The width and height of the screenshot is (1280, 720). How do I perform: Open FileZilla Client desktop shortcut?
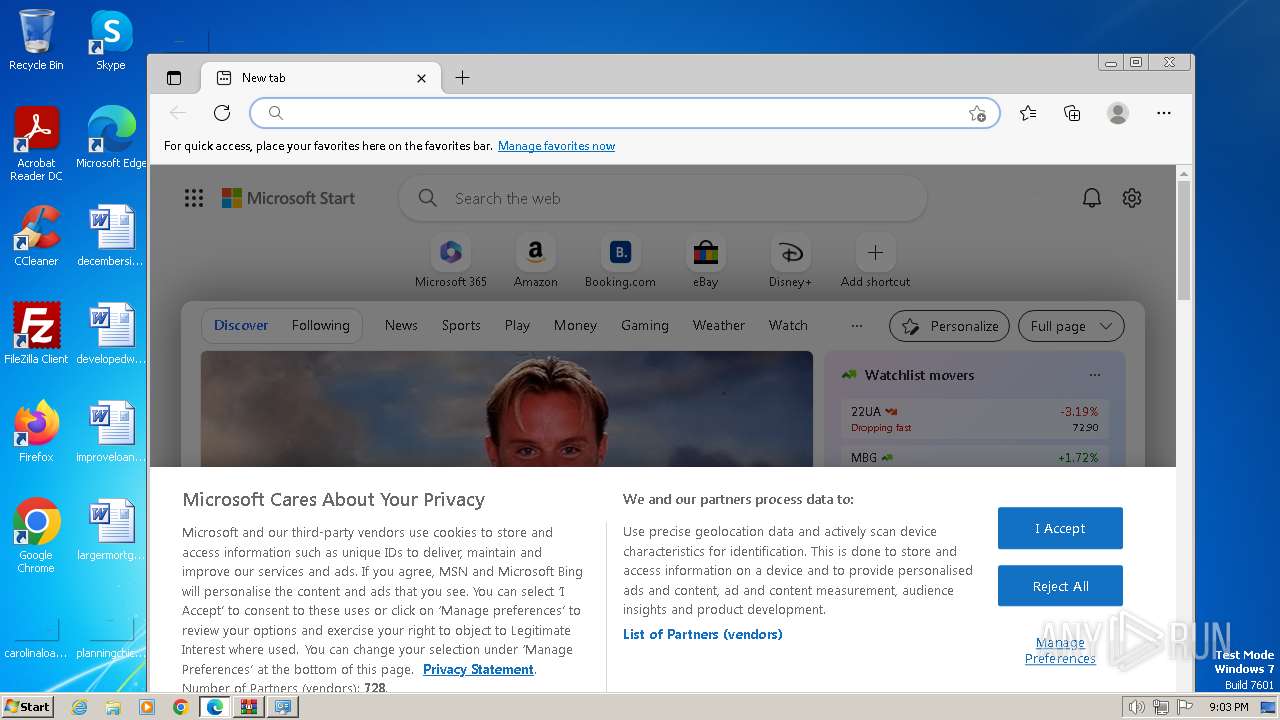click(36, 334)
